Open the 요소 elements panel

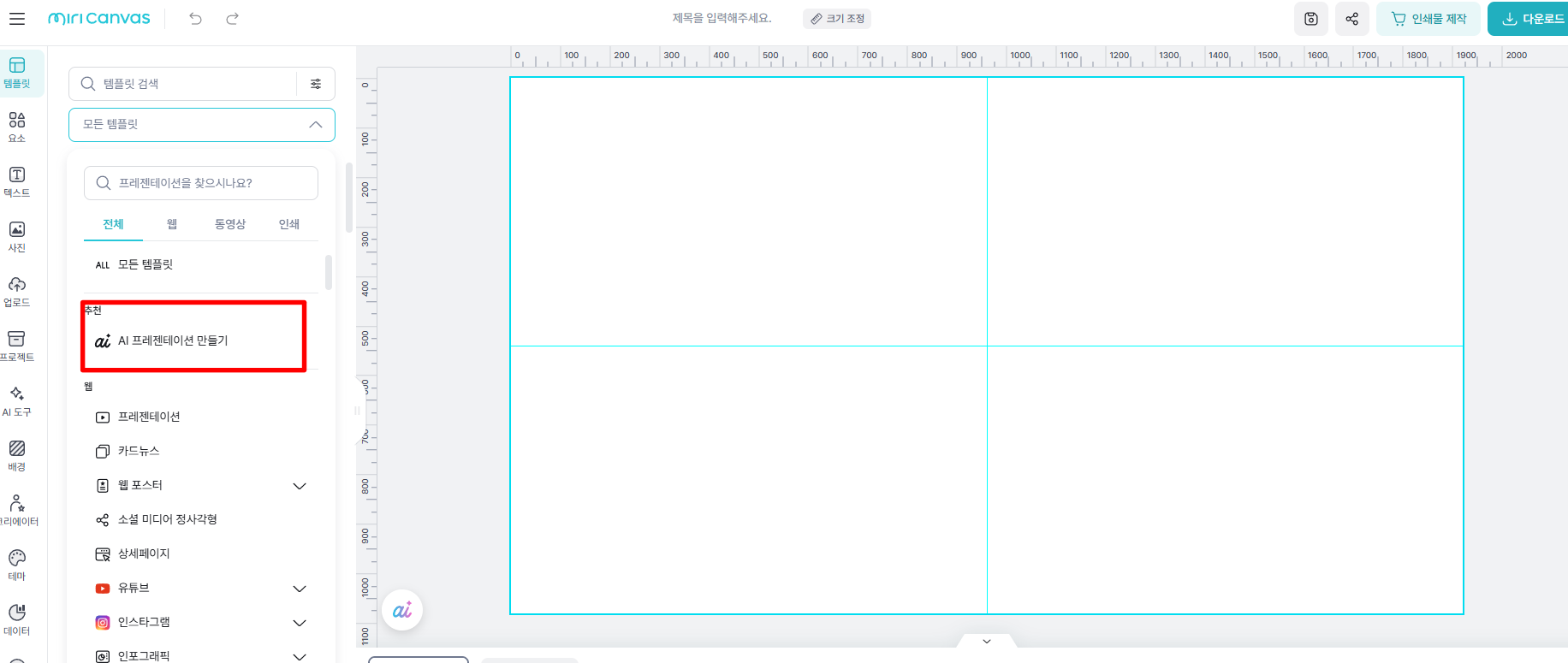click(x=17, y=127)
